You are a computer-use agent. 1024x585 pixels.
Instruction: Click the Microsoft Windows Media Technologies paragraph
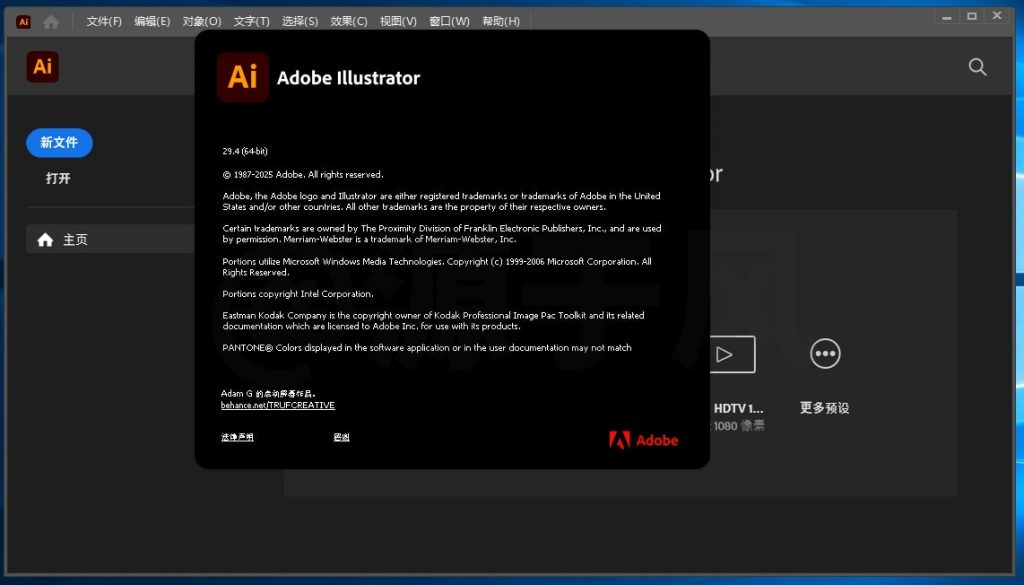[437, 267]
